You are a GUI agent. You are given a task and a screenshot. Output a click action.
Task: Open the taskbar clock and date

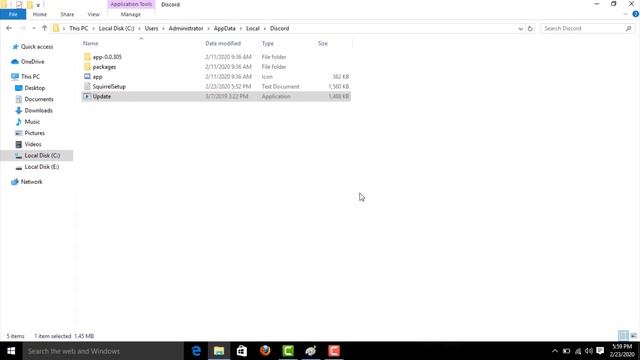point(622,351)
